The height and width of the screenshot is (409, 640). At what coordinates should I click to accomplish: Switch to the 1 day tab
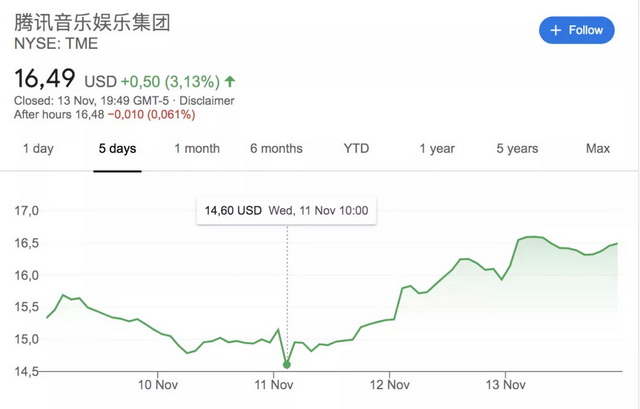tap(38, 148)
